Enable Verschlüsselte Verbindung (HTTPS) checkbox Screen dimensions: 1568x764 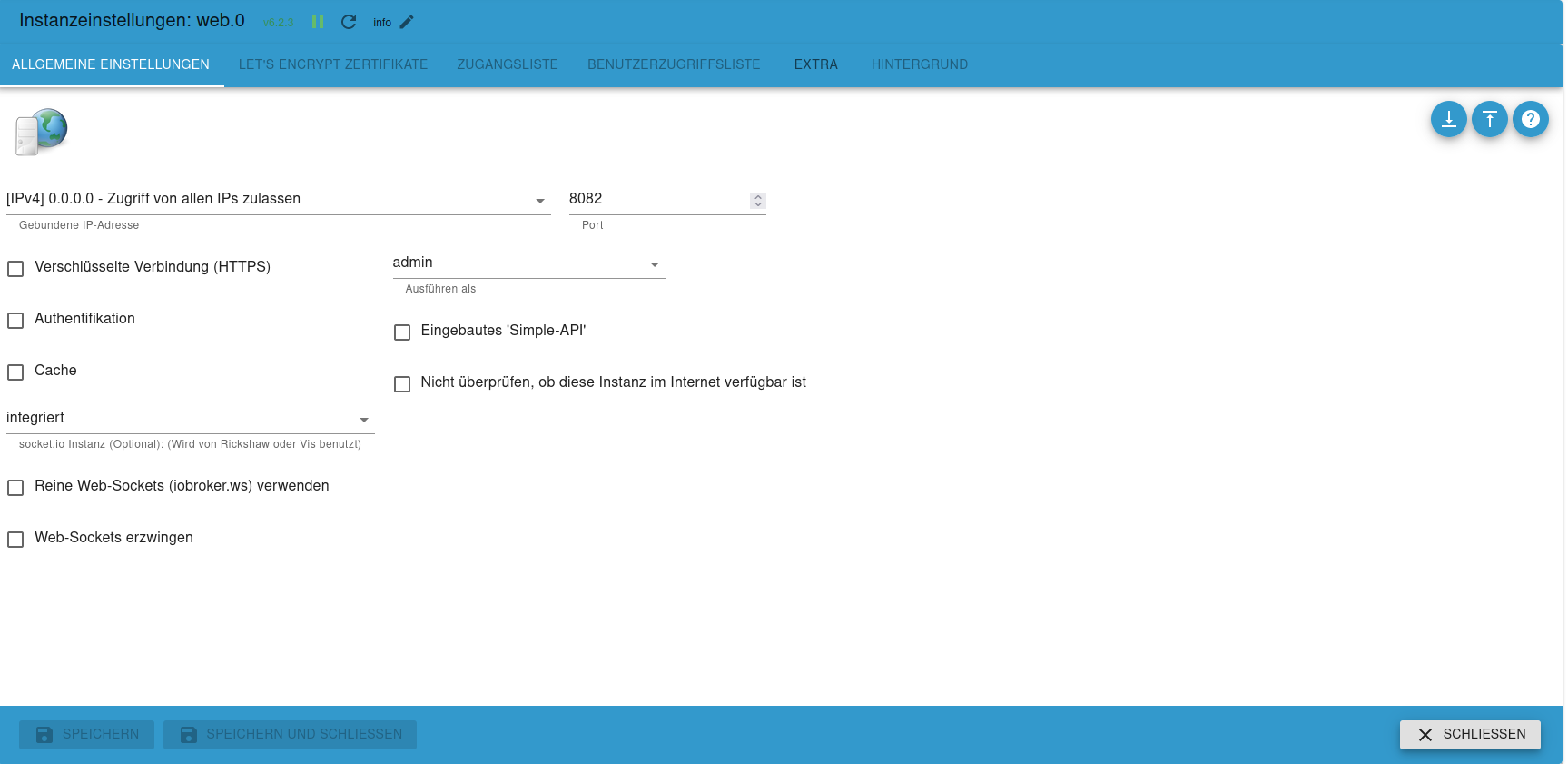(15, 269)
